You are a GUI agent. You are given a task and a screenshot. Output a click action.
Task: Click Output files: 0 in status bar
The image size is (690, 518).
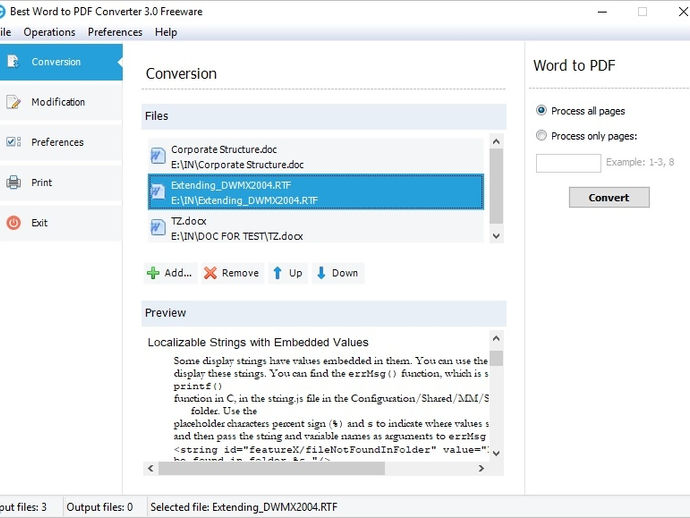(x=99, y=507)
